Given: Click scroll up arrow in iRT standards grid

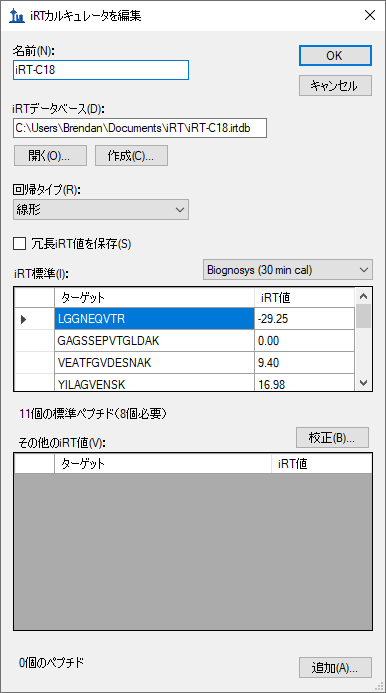Looking at the screenshot, I should [364, 296].
